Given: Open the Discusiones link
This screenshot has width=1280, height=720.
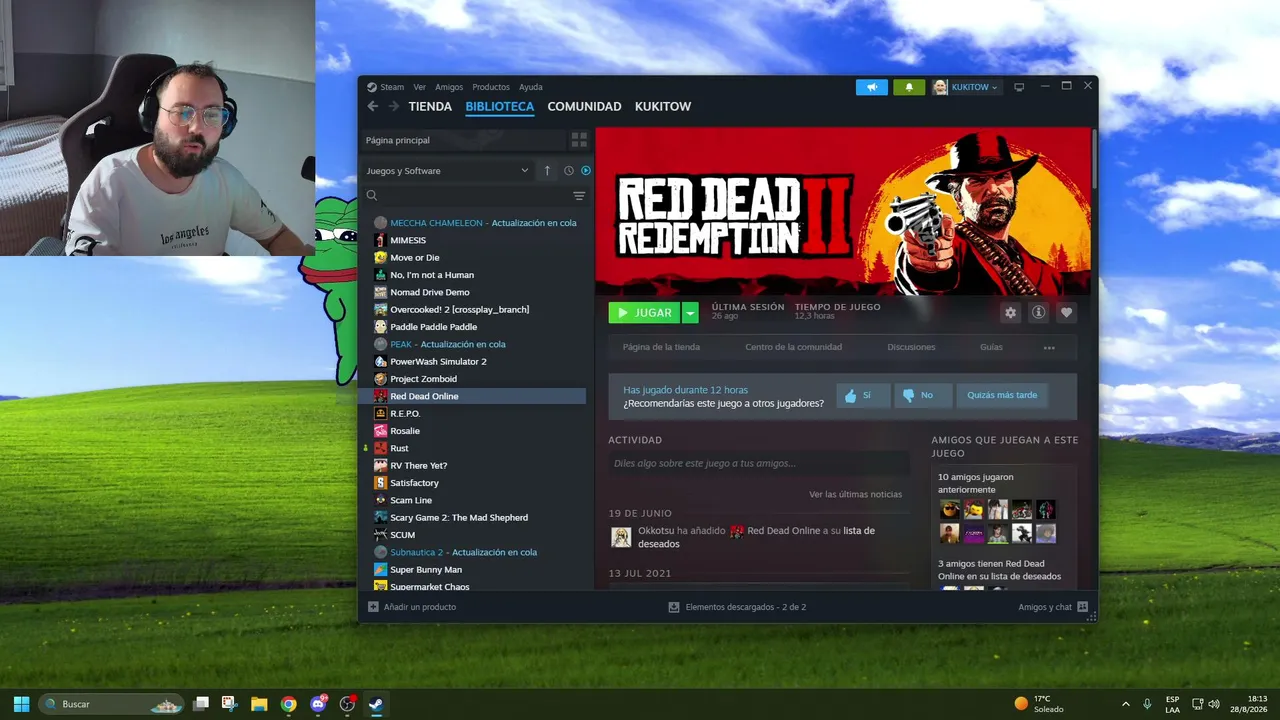Looking at the screenshot, I should [x=912, y=347].
